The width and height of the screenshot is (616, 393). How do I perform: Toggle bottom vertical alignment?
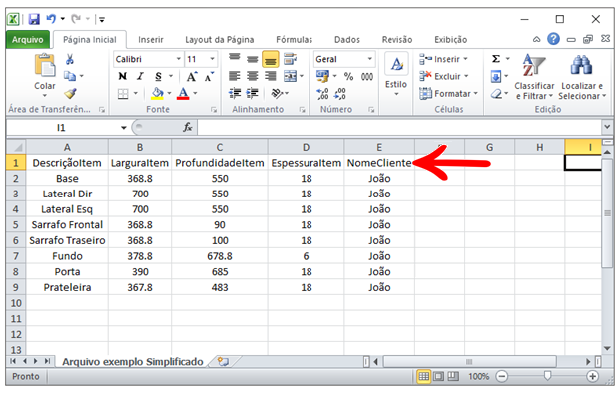[270, 59]
